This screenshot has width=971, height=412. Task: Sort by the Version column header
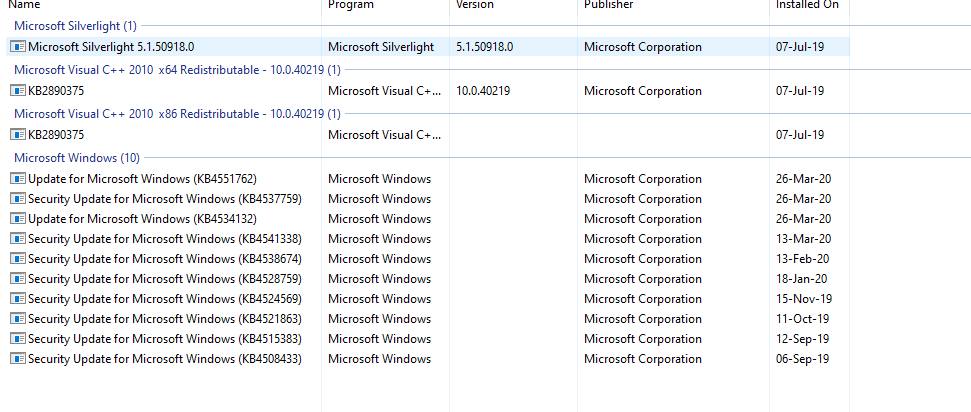click(x=474, y=4)
